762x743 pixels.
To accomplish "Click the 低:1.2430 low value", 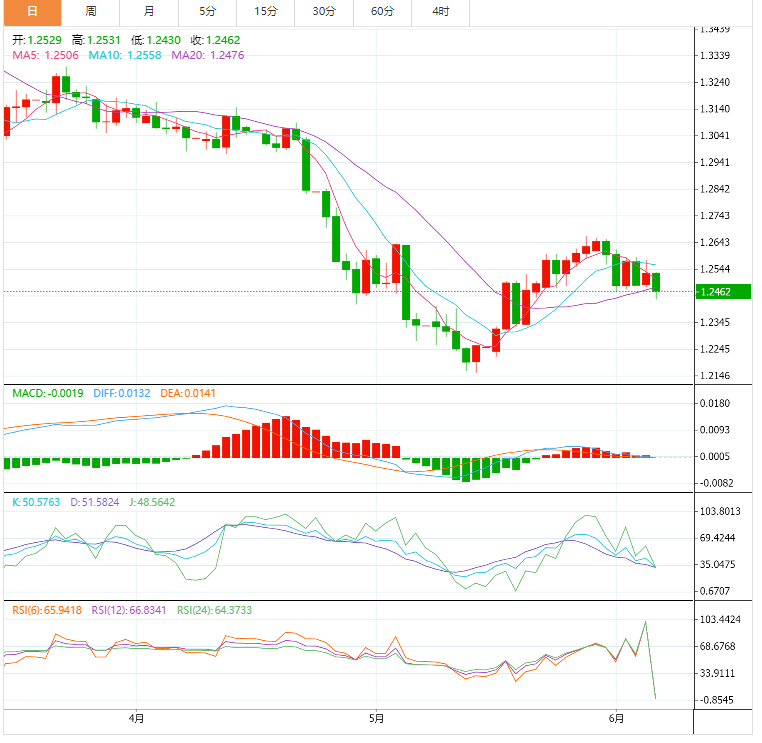I will point(156,40).
